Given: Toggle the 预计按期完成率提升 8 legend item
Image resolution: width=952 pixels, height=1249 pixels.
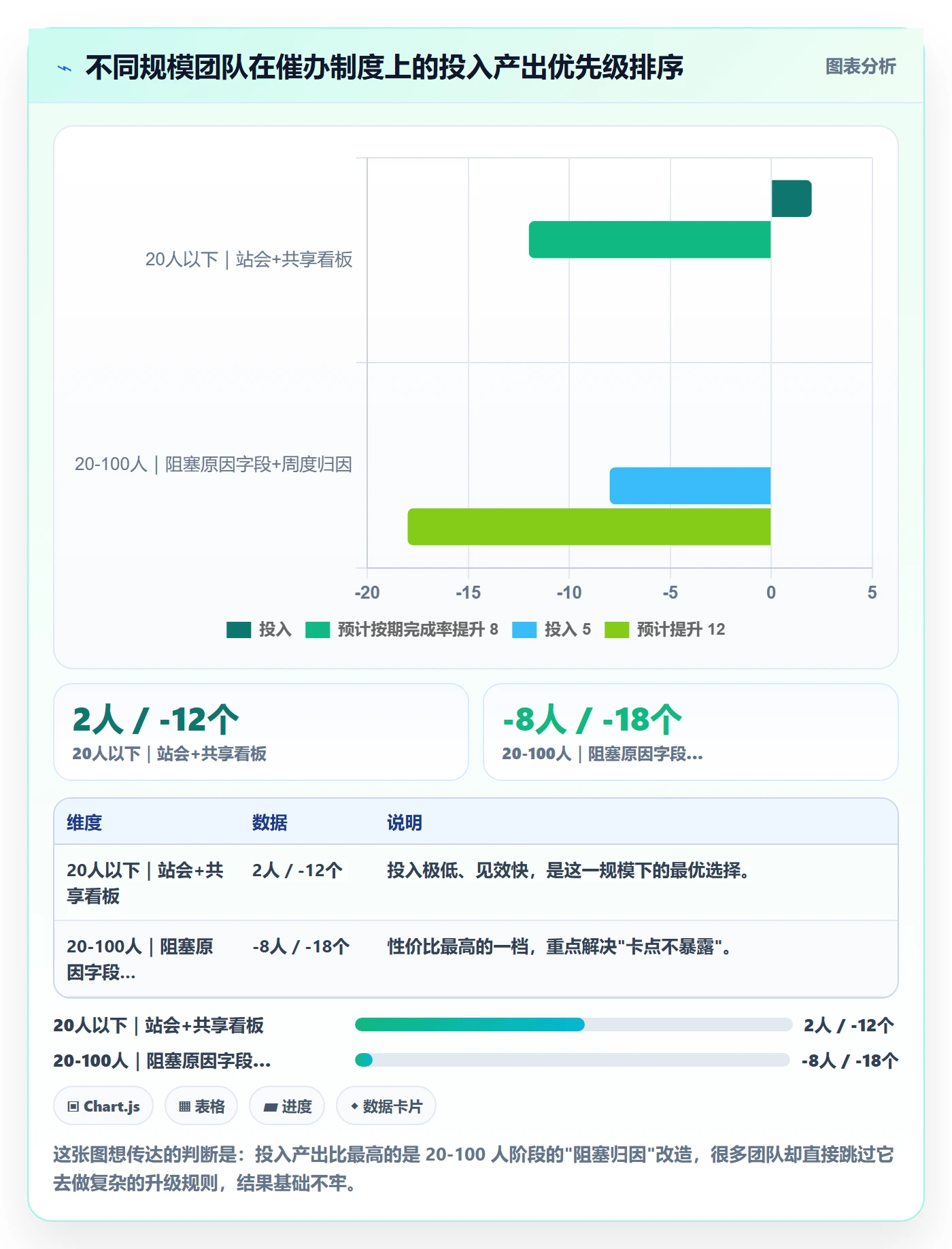Looking at the screenshot, I should pyautogui.click(x=402, y=630).
